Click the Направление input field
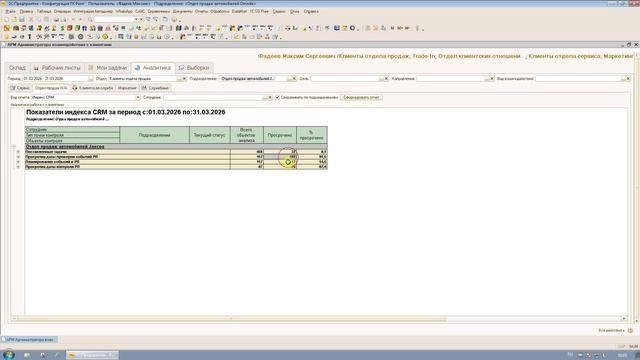The image size is (640, 360). coord(450,78)
